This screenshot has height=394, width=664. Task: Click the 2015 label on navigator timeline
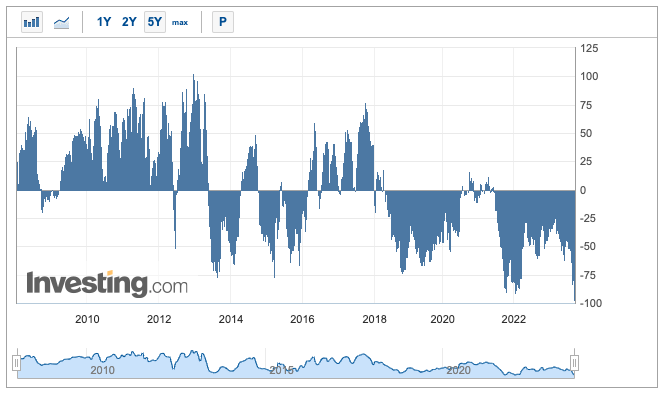click(x=281, y=370)
